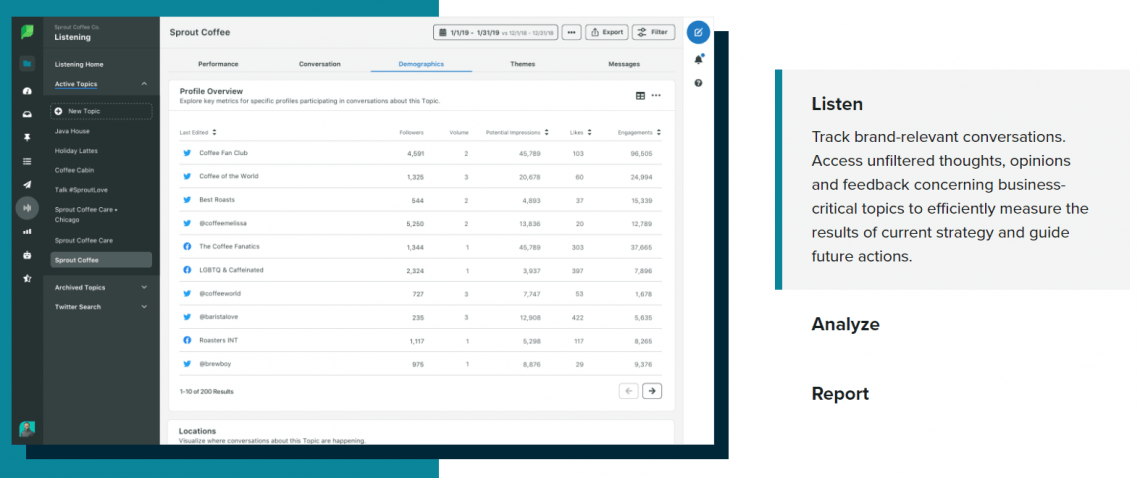Open the folder icon in left rail
Image resolution: width=1140 pixels, height=478 pixels.
[x=27, y=64]
